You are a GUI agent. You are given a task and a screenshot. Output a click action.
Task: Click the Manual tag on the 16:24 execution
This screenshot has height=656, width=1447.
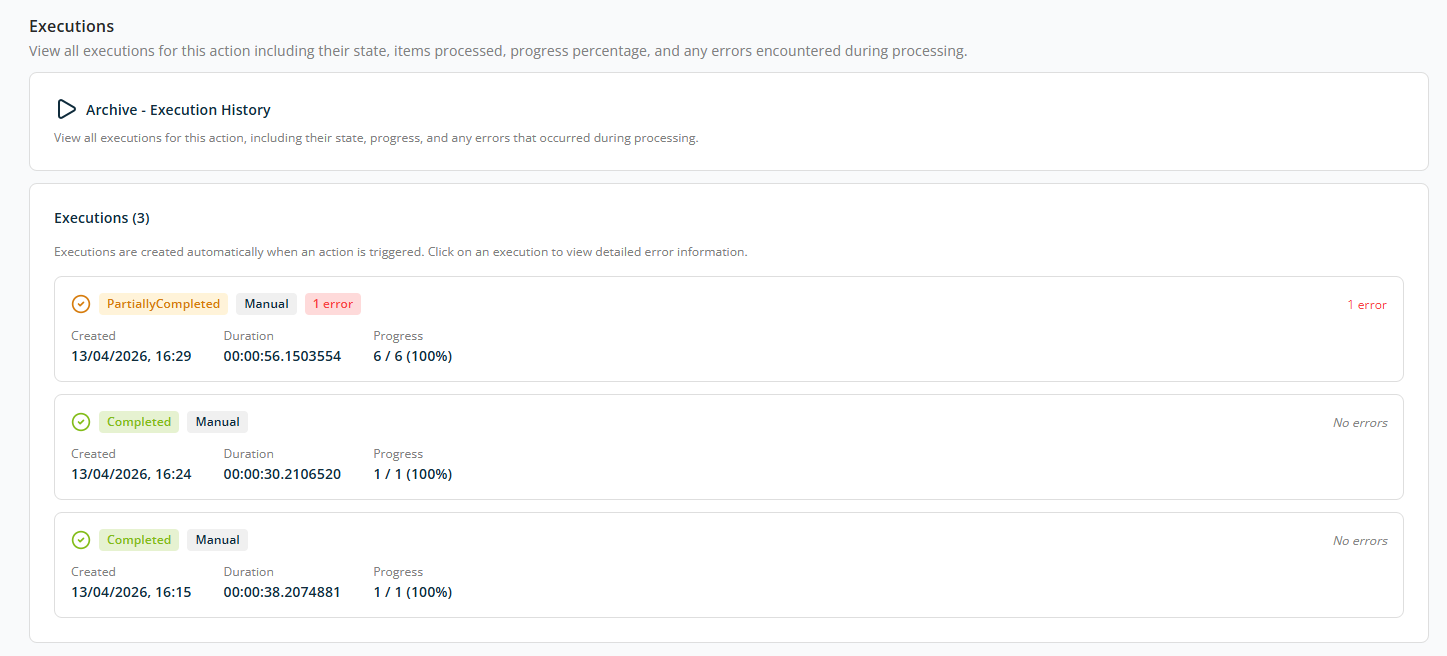click(218, 422)
